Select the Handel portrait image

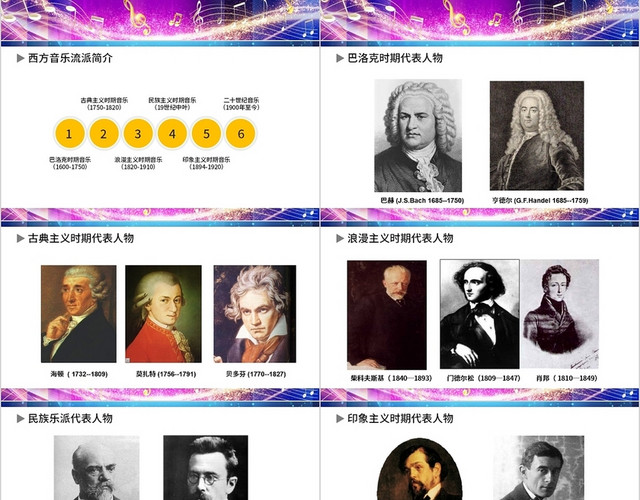pyautogui.click(x=537, y=136)
